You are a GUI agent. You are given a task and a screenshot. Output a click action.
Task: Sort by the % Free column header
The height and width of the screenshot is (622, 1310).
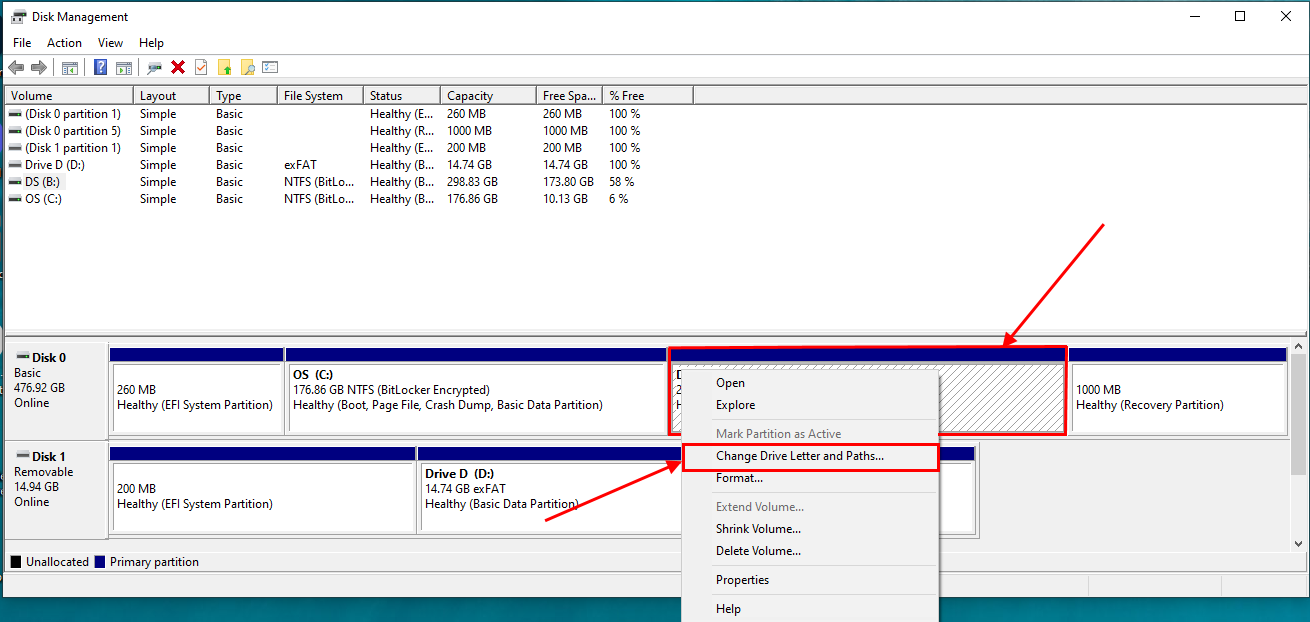pyautogui.click(x=648, y=96)
